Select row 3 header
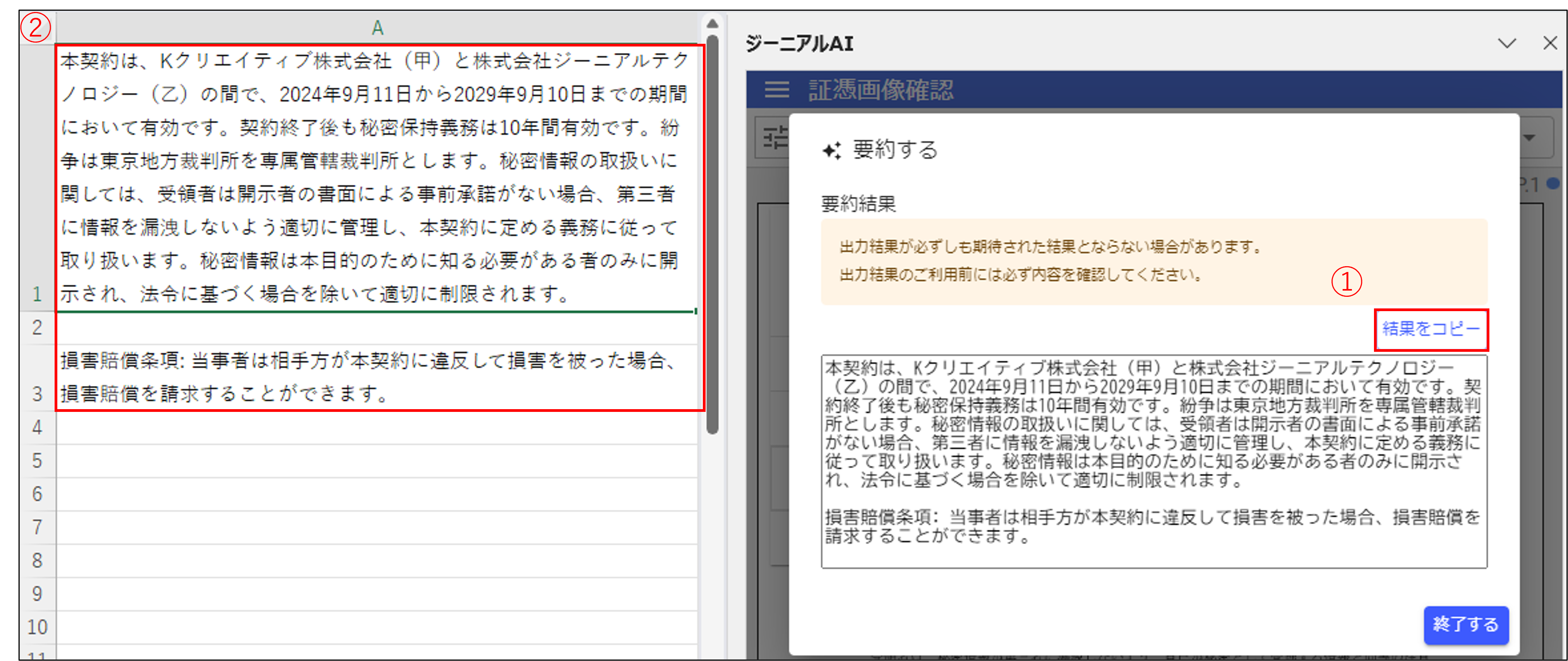Screen dimensions: 1568x661 (37, 394)
